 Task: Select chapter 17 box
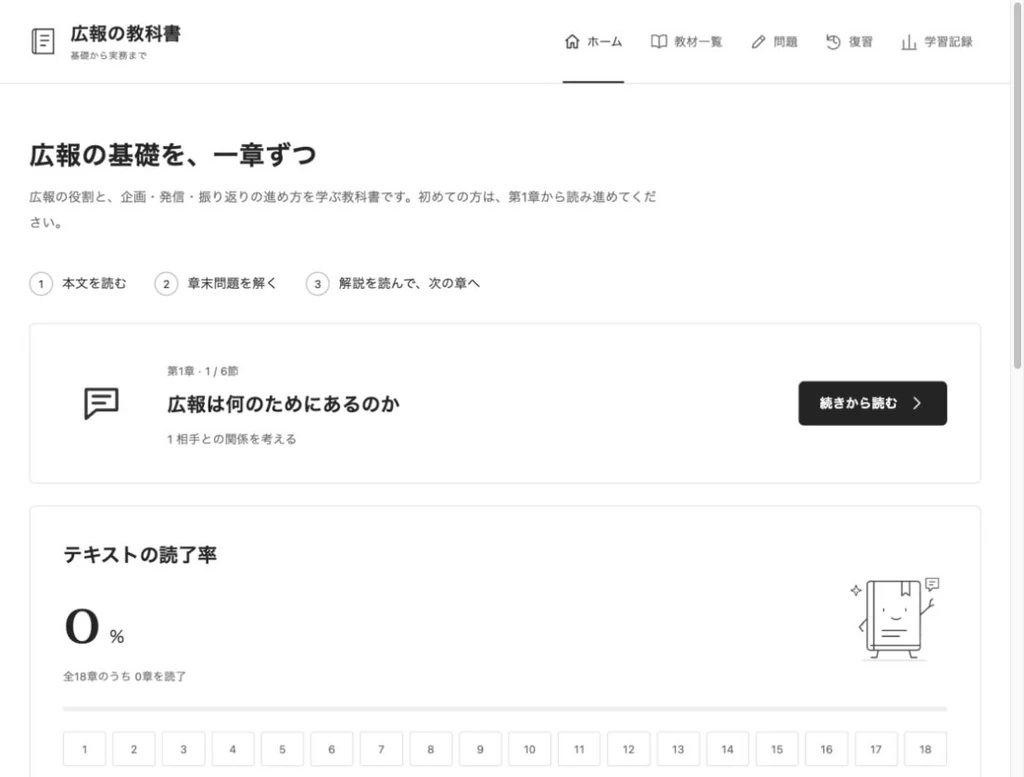tap(876, 749)
